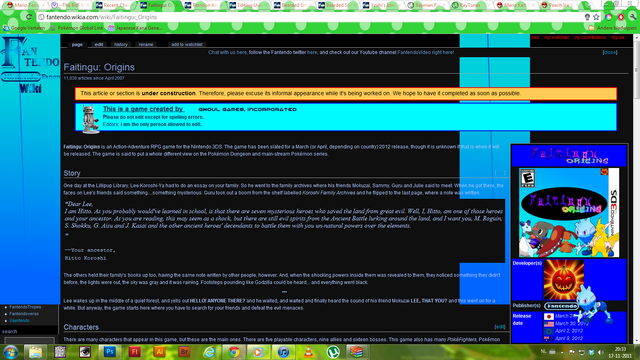Open the 'edit' wiki tab
The image size is (640, 360).
(x=99, y=44)
